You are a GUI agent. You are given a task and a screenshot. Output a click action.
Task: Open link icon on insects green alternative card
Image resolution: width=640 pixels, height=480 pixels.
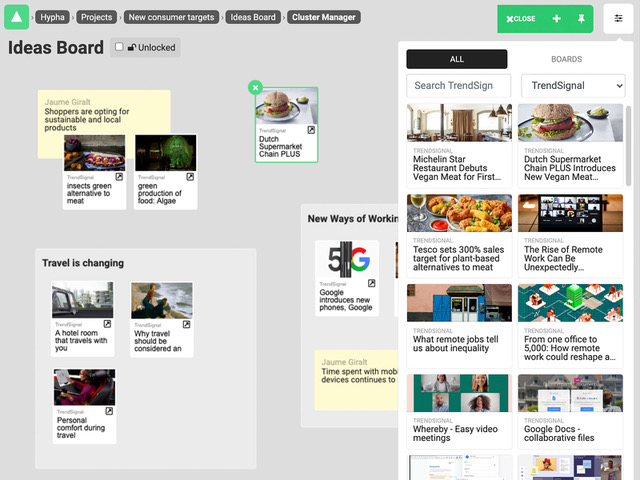pyautogui.click(x=119, y=177)
